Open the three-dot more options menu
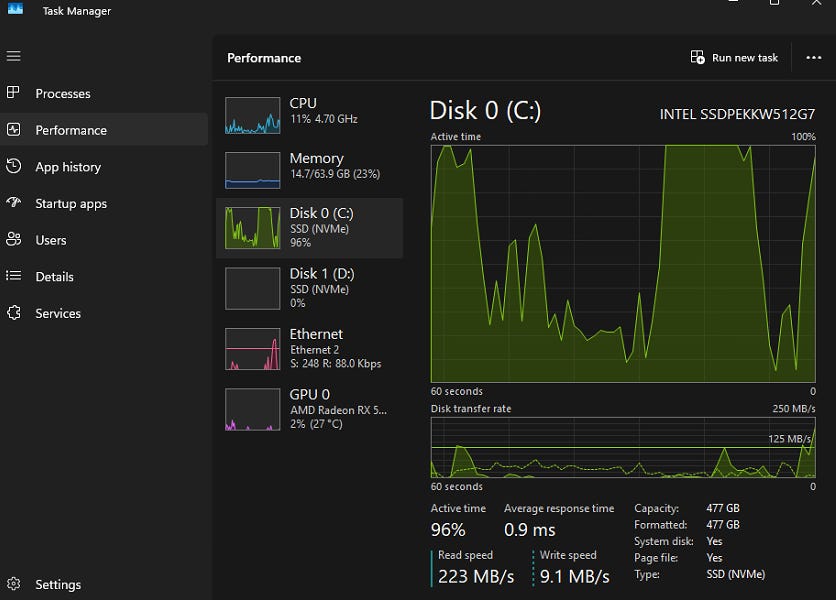This screenshot has width=836, height=600. [814, 58]
